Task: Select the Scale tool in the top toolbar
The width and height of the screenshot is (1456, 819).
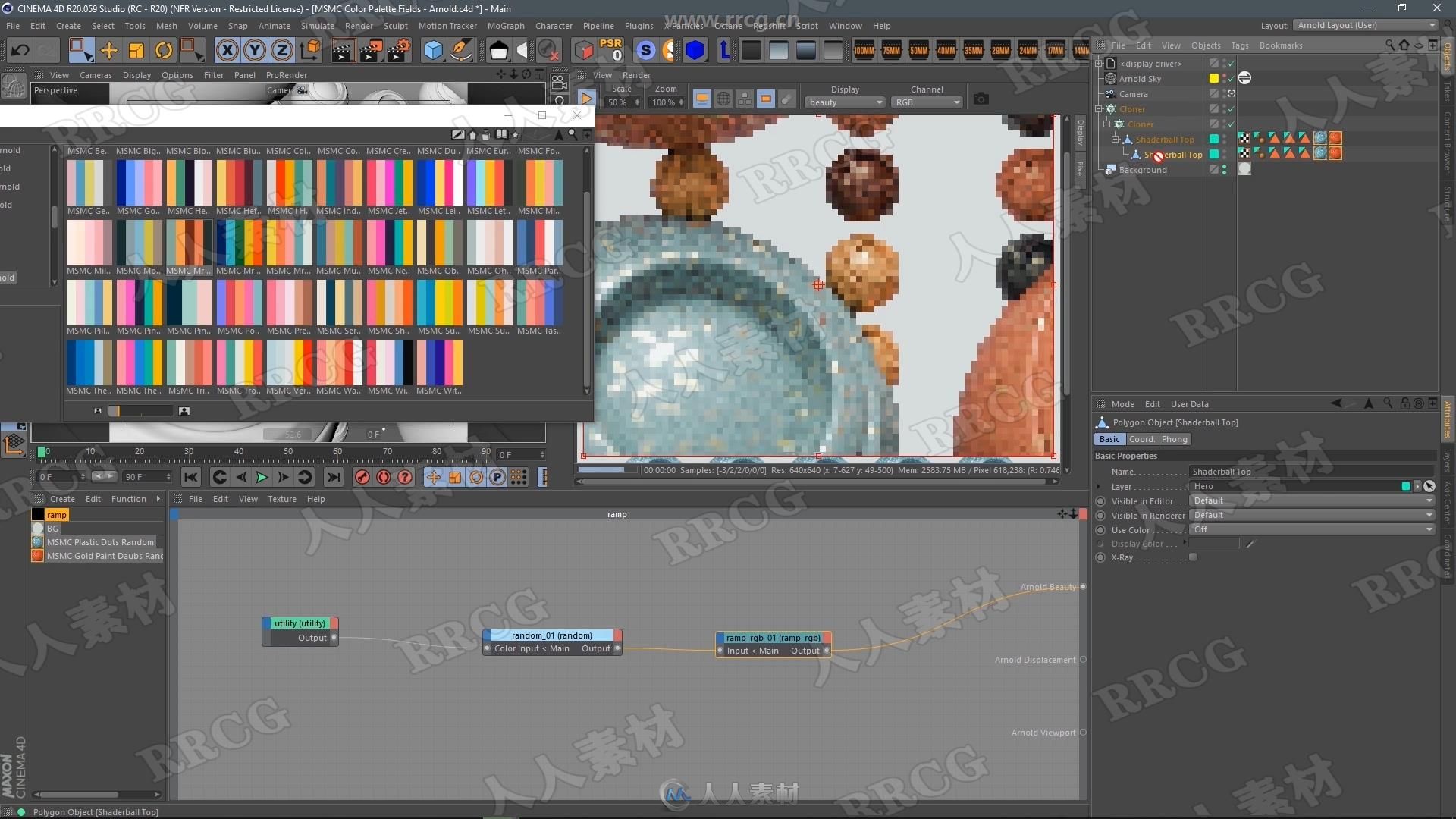Action: pyautogui.click(x=136, y=51)
